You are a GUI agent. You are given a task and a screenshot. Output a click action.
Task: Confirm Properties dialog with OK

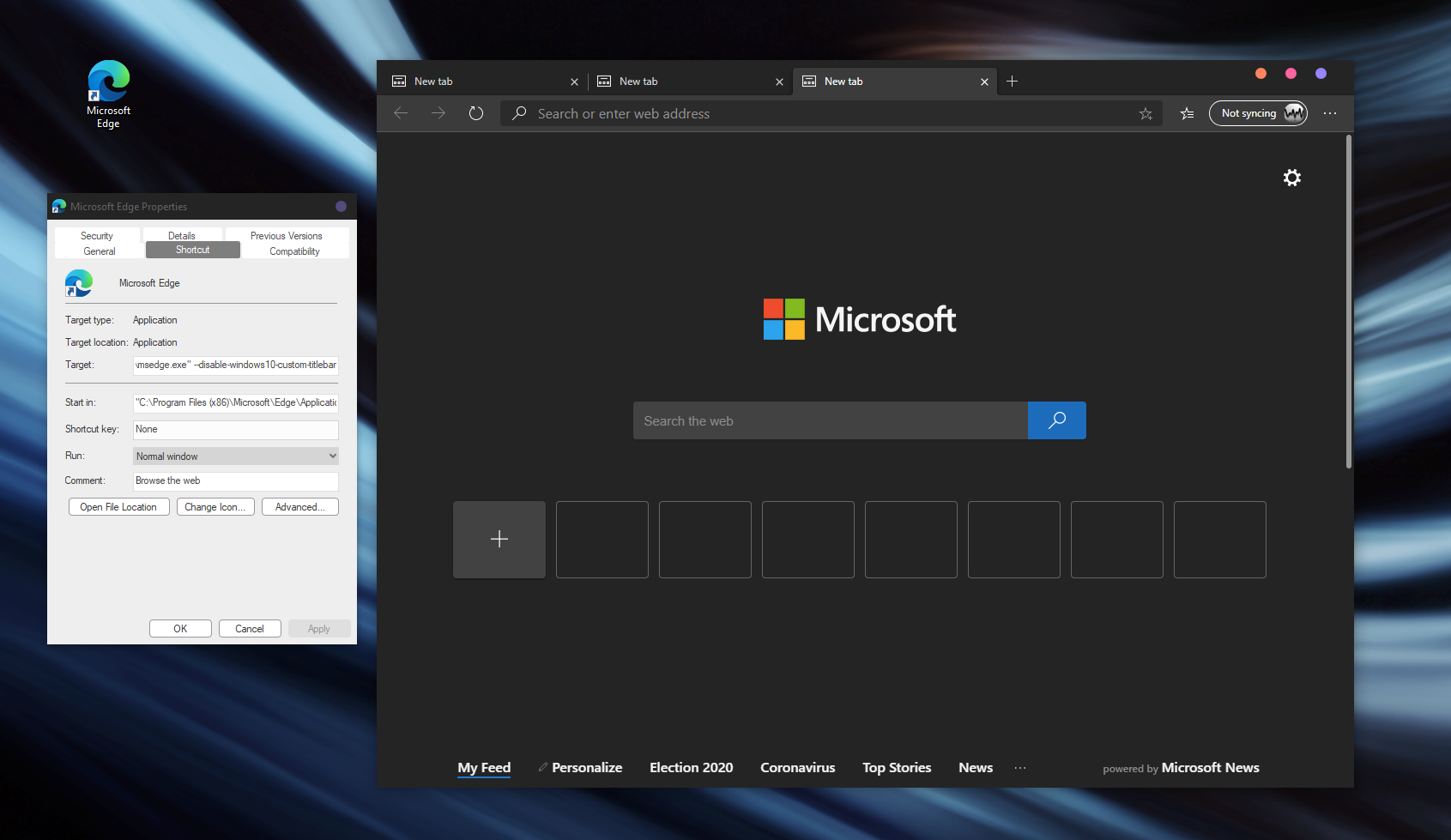pos(180,629)
